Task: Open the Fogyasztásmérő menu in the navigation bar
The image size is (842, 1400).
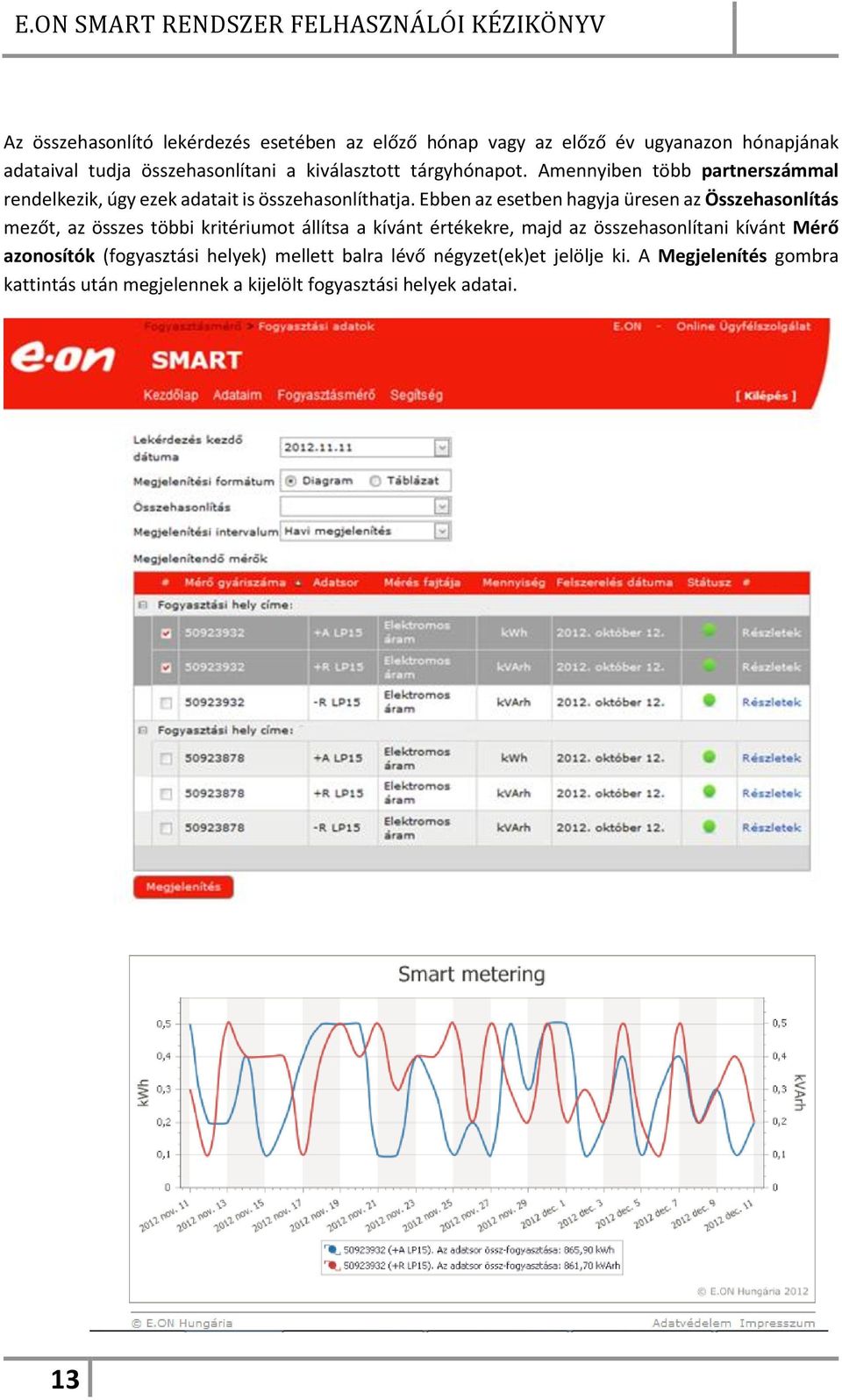Action: (326, 396)
